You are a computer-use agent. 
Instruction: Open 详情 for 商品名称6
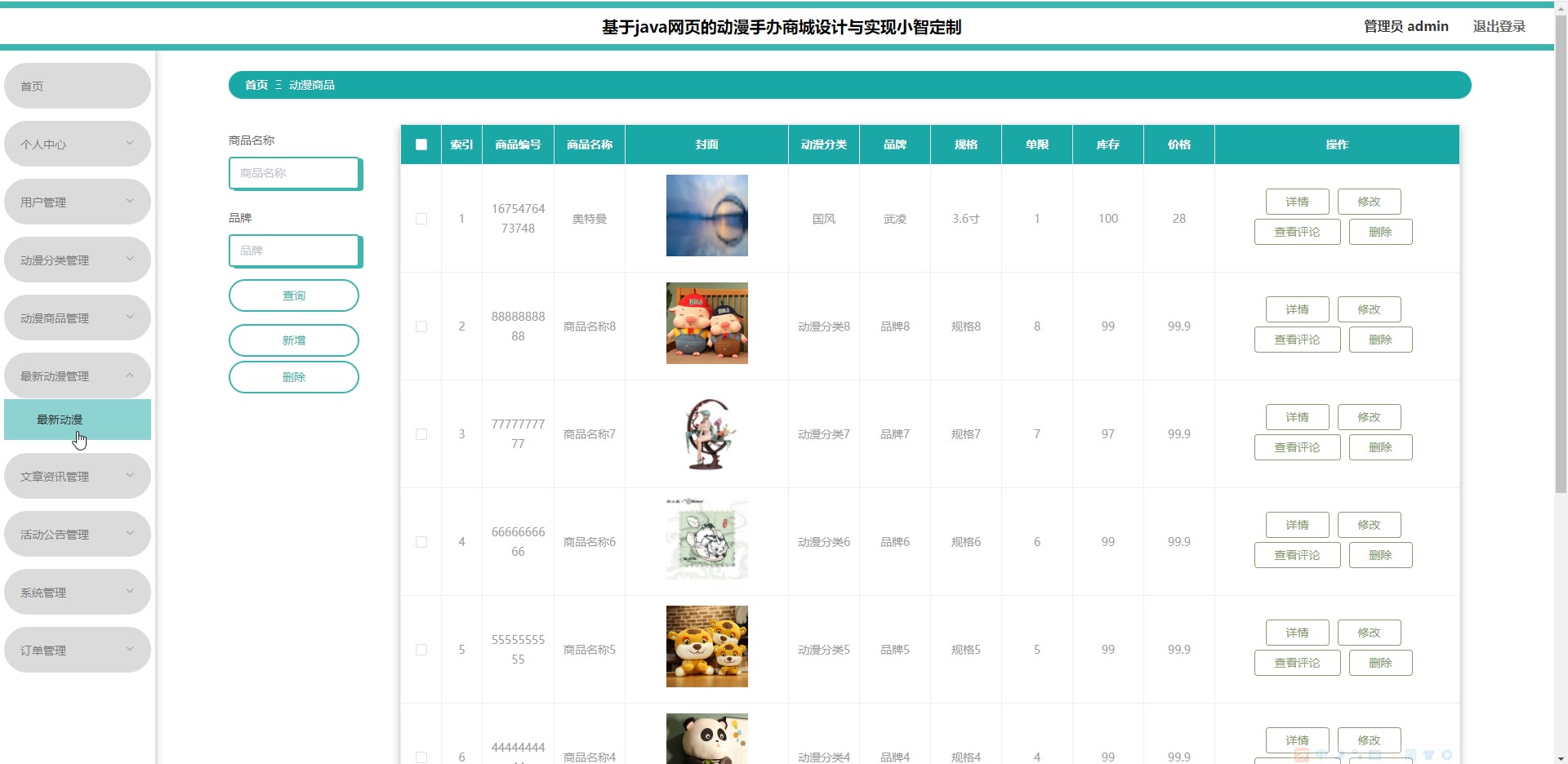pyautogui.click(x=1297, y=525)
